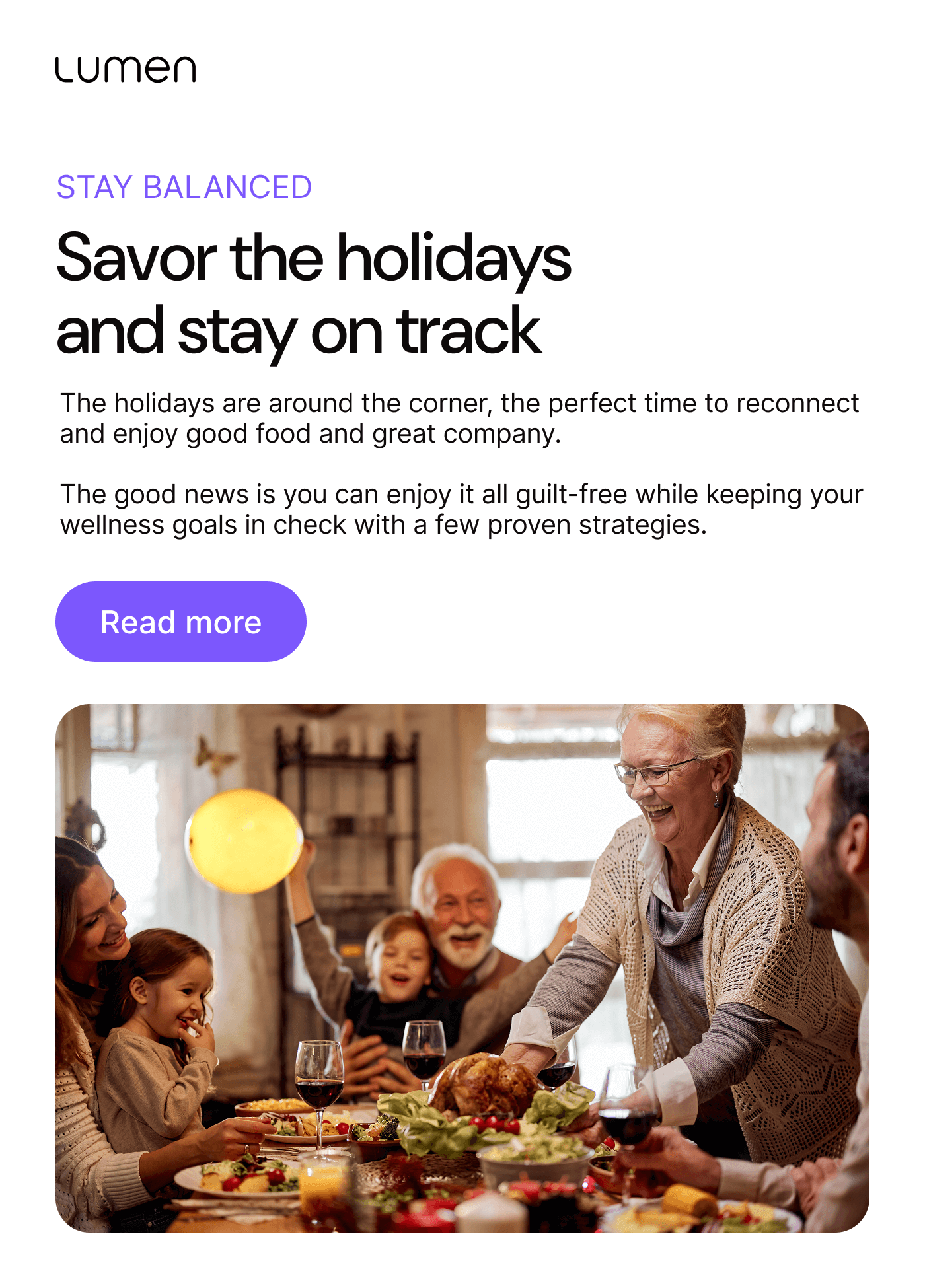Click the glass of orange juice
The height and width of the screenshot is (1288, 925).
[324, 1189]
